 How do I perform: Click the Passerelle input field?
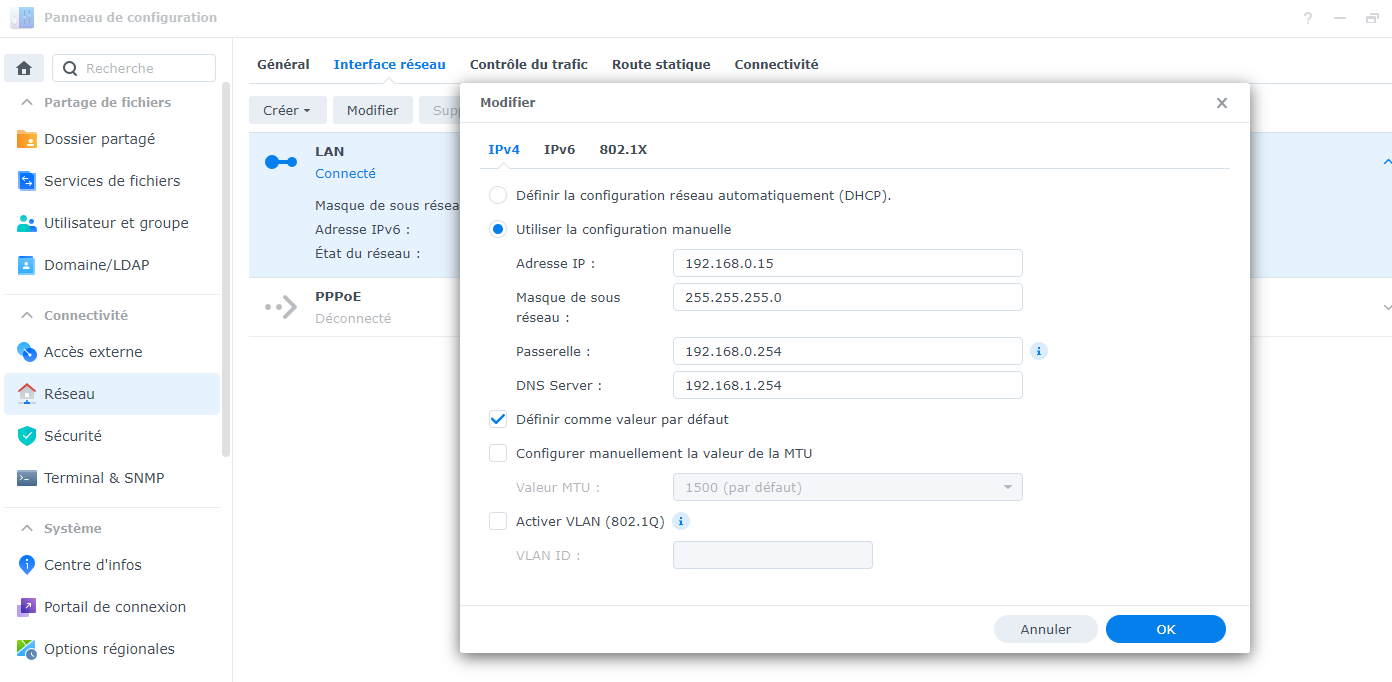[x=848, y=351]
